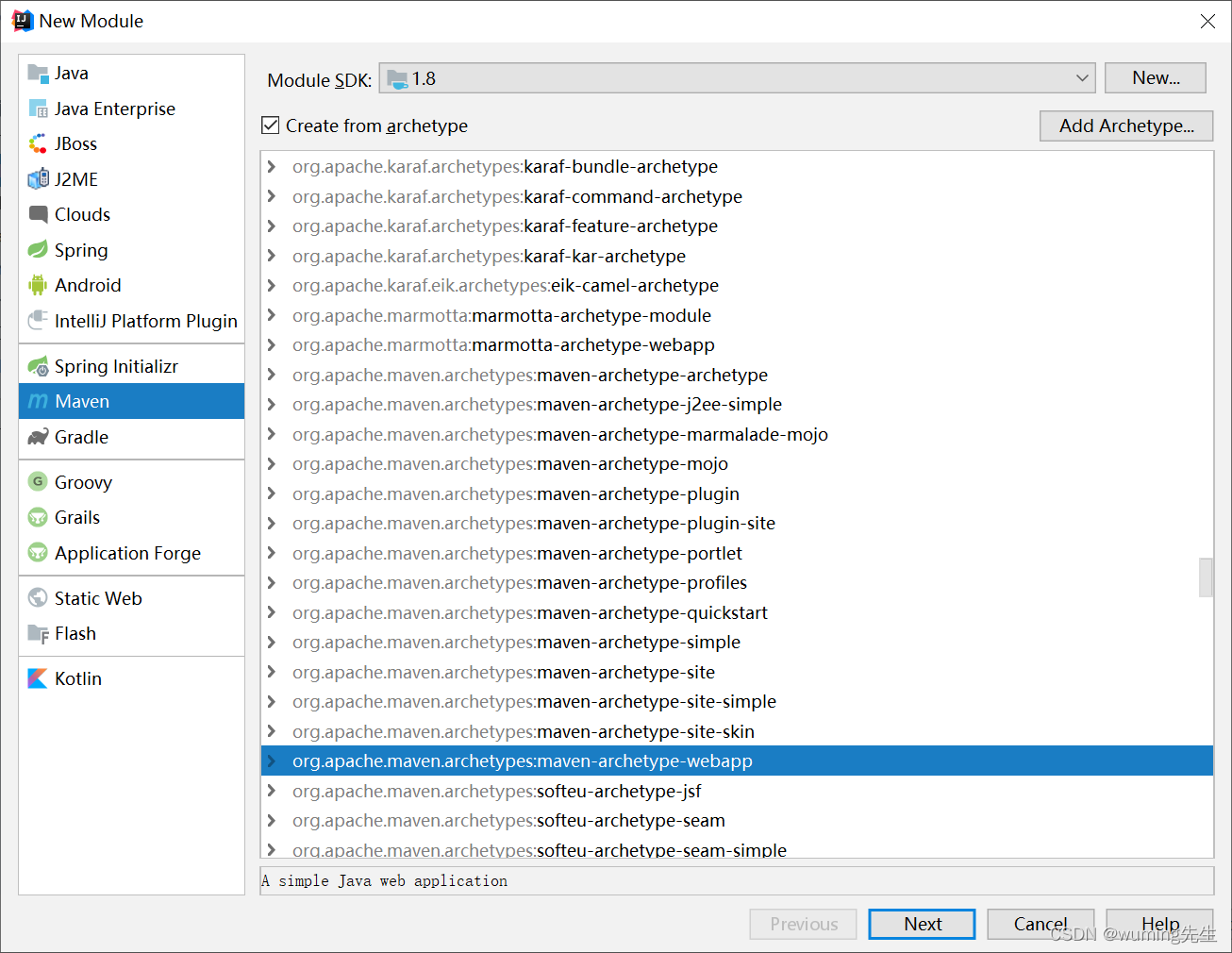
Task: Click the SDK folder icon beside 1.8
Action: coord(397,79)
